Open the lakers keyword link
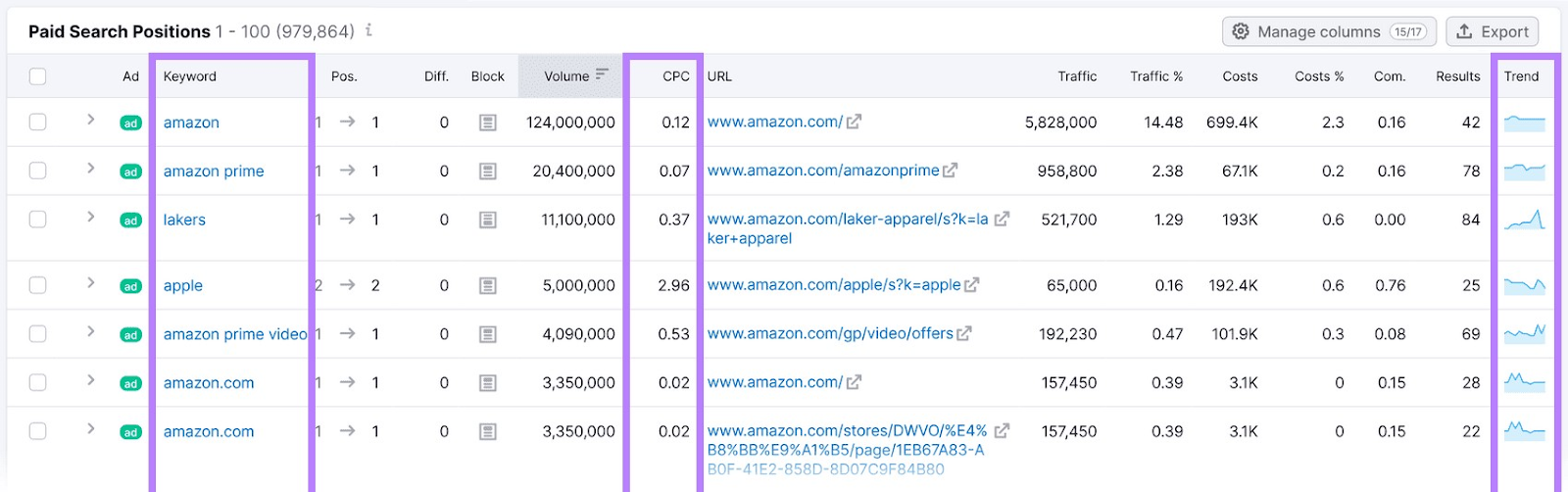The width and height of the screenshot is (1568, 492). point(184,221)
